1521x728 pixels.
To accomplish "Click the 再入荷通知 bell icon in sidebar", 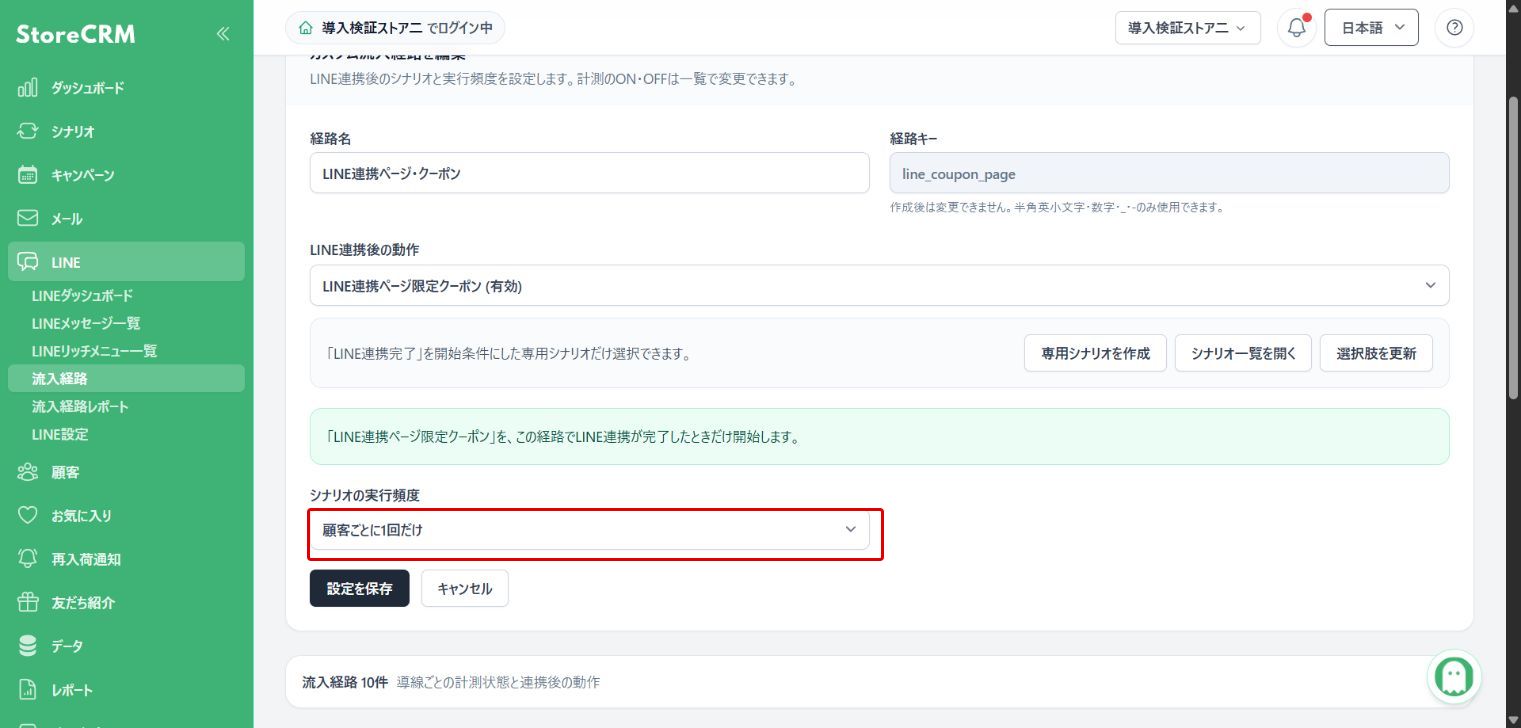I will coord(28,559).
